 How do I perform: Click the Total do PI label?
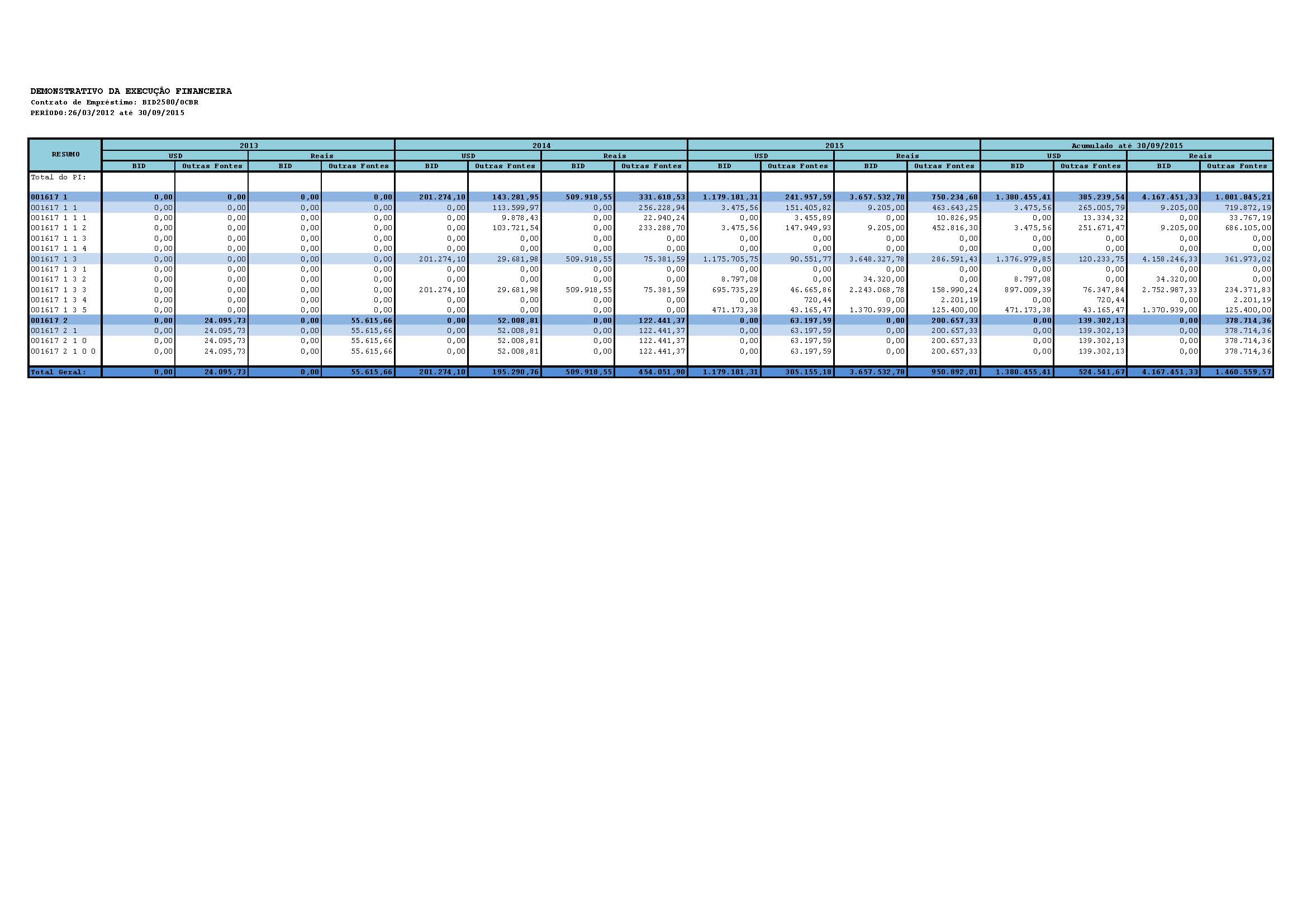pyautogui.click(x=59, y=177)
